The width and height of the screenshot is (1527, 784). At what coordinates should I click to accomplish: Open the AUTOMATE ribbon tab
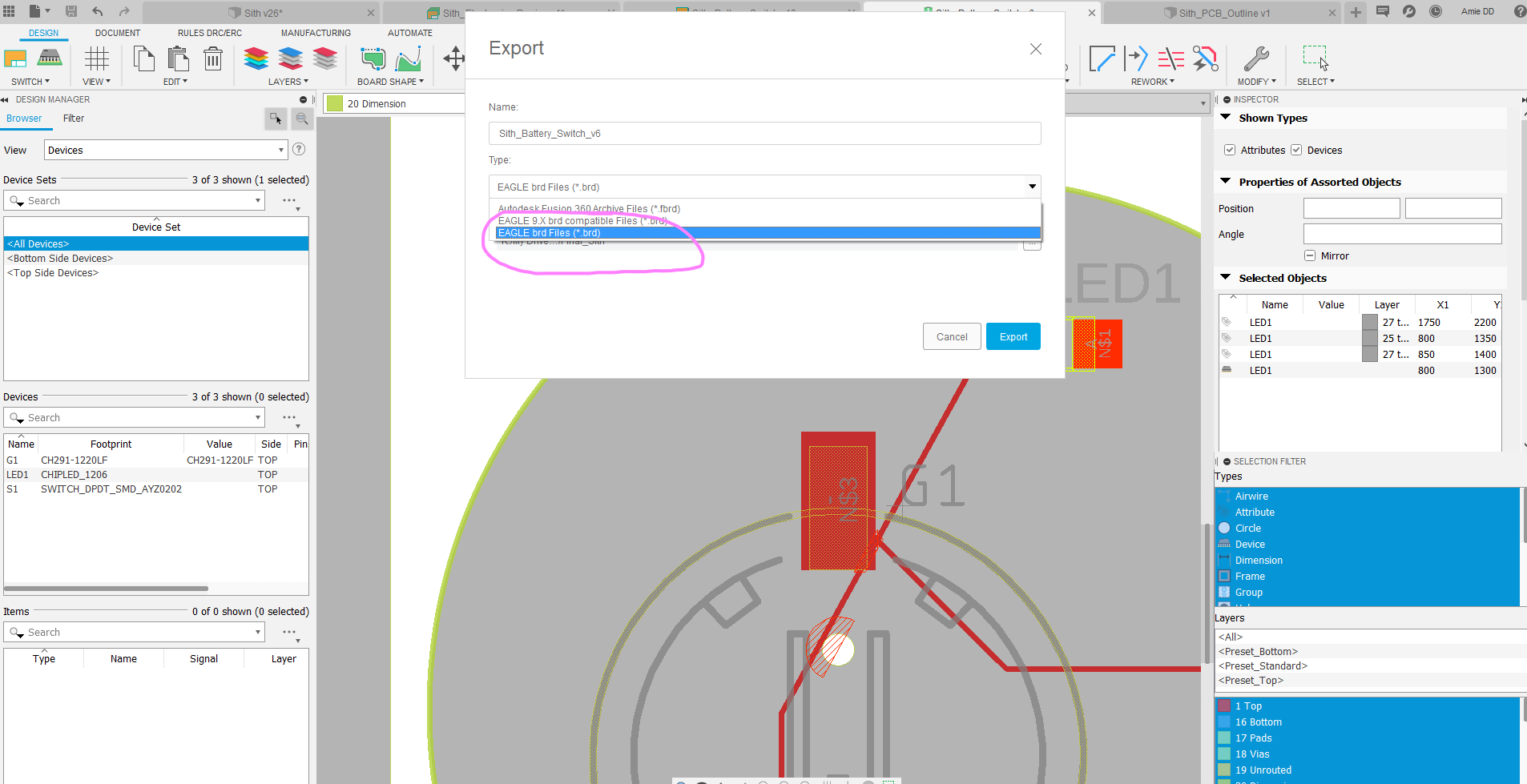[410, 33]
